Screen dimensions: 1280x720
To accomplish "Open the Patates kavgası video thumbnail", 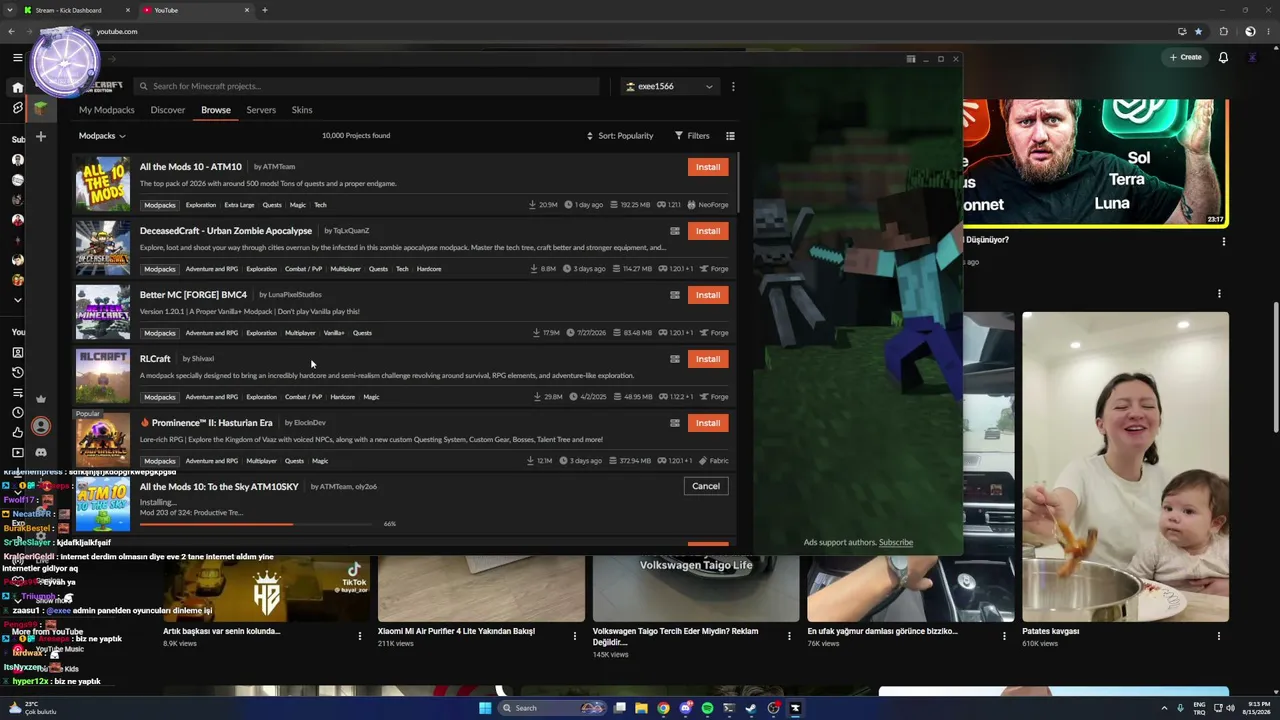I will (1125, 466).
